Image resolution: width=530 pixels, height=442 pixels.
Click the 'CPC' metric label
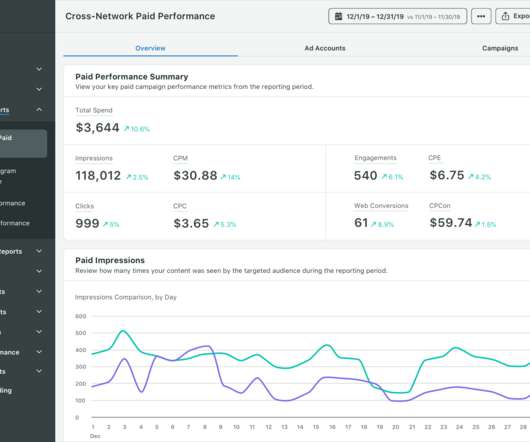pos(180,206)
